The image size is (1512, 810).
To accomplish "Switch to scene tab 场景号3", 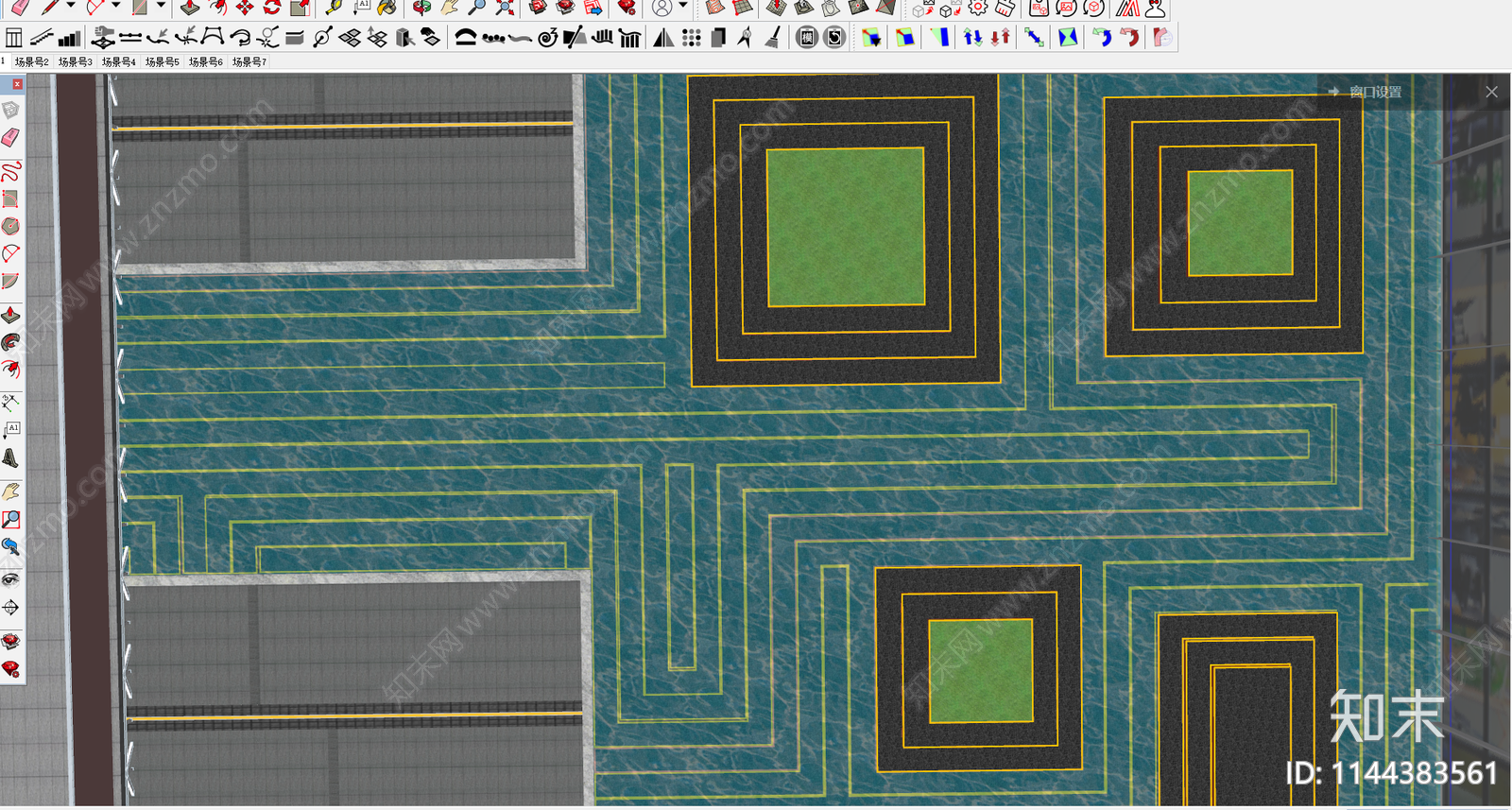I will click(75, 61).
